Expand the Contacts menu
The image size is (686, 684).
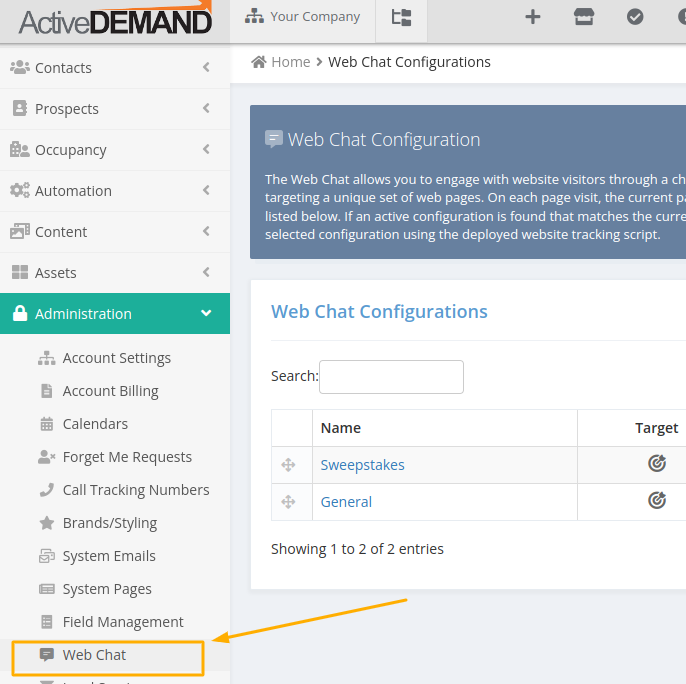[x=115, y=68]
